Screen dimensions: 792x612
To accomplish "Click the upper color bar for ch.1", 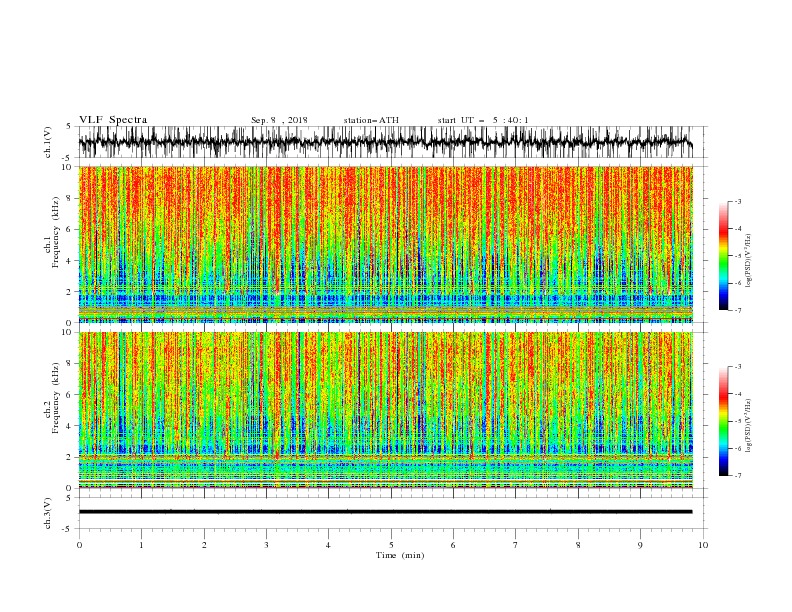I will (723, 256).
